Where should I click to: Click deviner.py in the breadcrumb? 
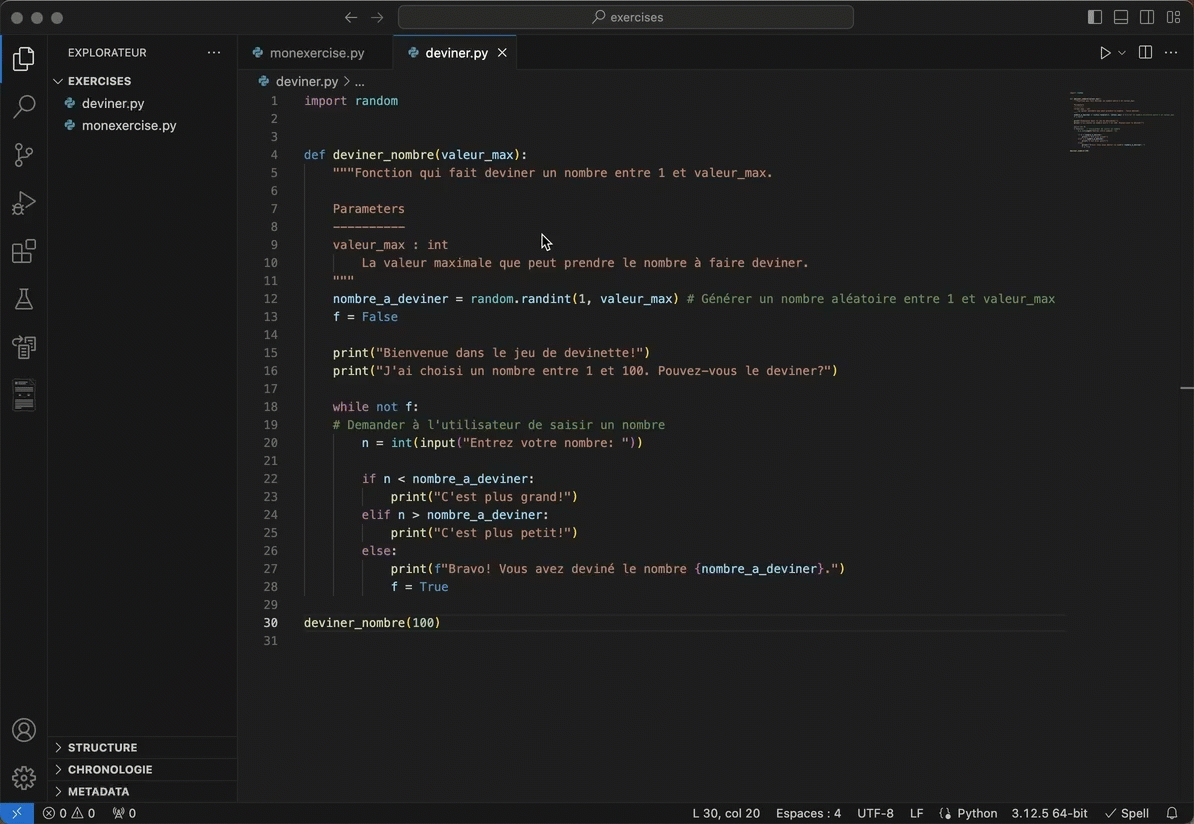pyautogui.click(x=306, y=81)
